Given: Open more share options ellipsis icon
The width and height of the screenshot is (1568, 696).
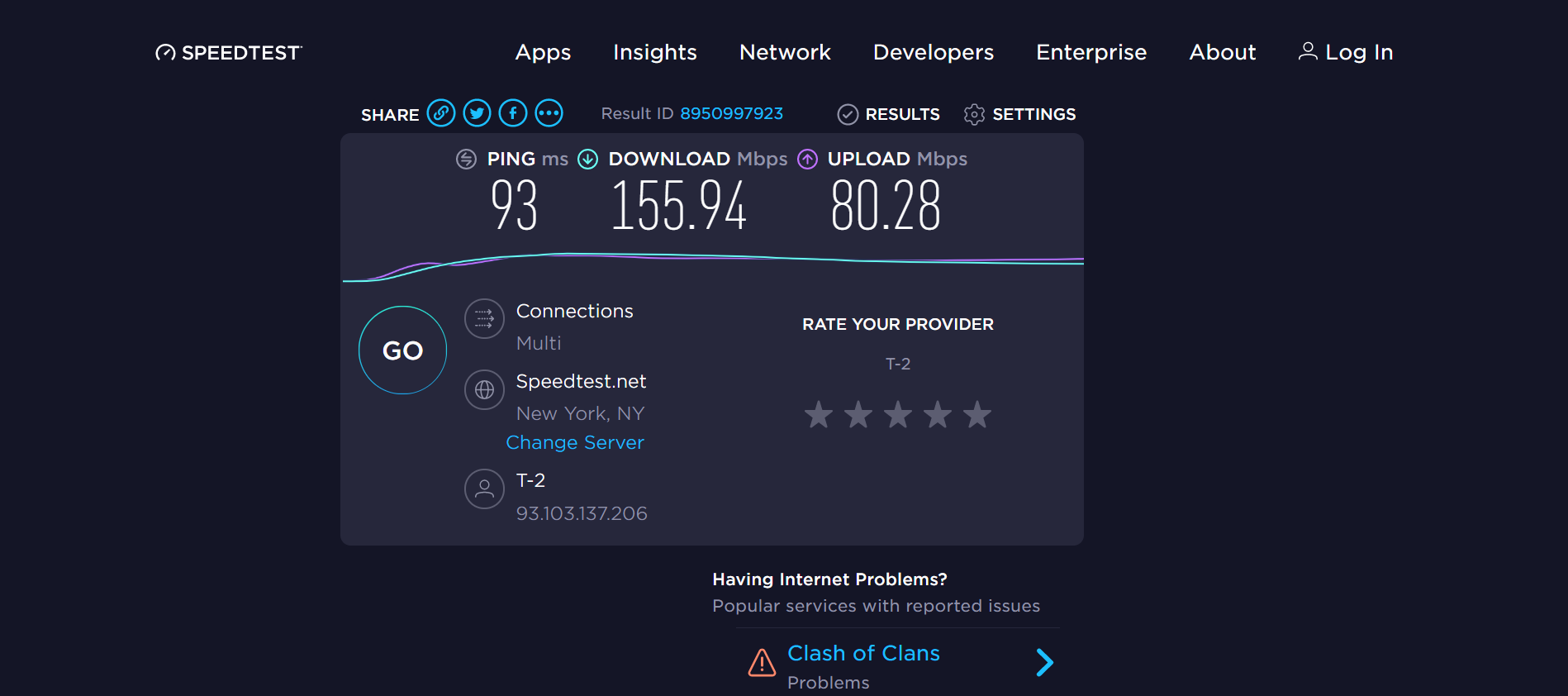Looking at the screenshot, I should [x=549, y=112].
